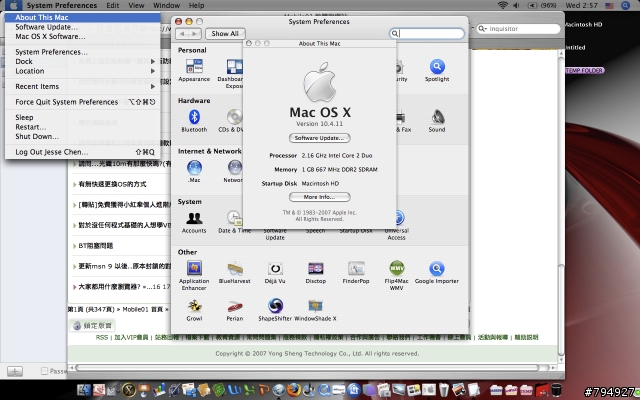Viewport: 640px width, 400px height.
Task: Choose Mac OS X Software... menu item
Action: [x=83, y=36]
